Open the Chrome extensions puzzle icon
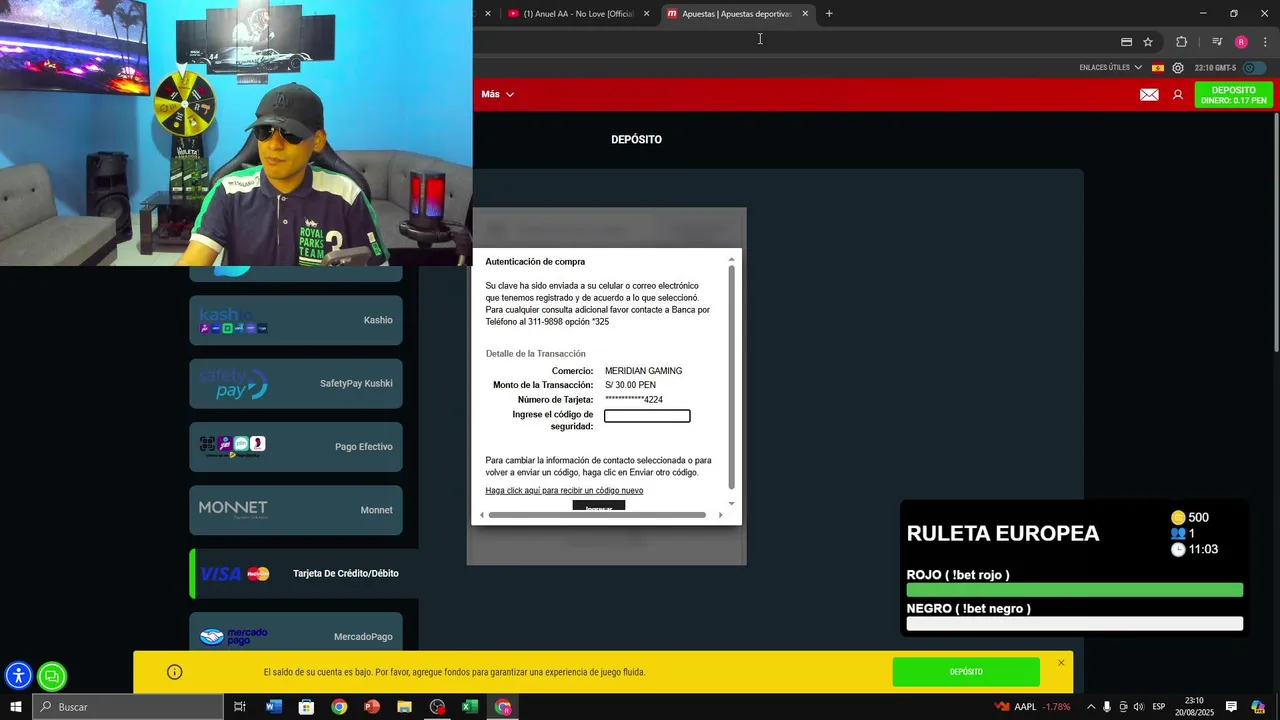Viewport: 1280px width, 720px height. point(1182,42)
